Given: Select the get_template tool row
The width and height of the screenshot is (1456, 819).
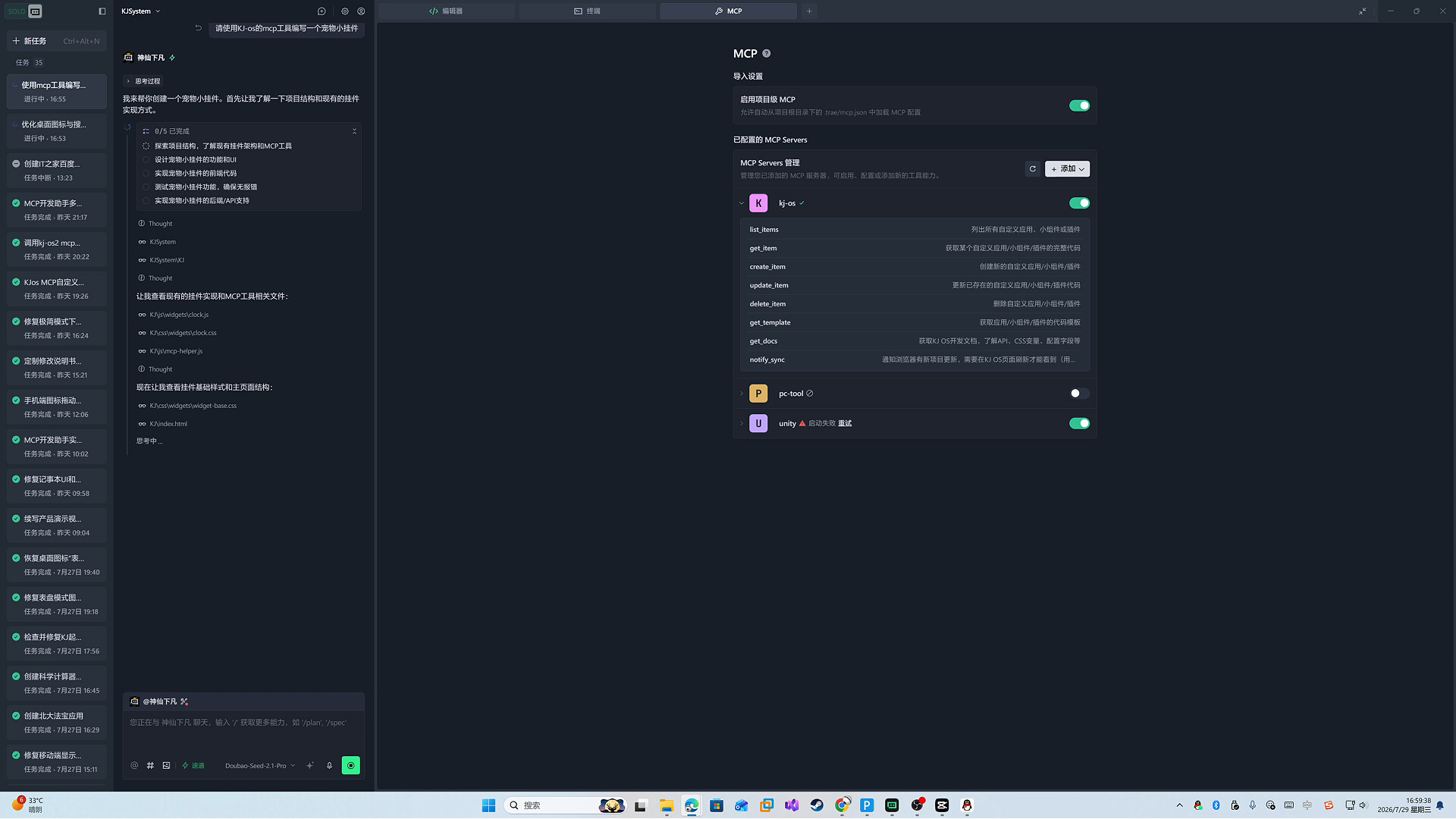Looking at the screenshot, I should tap(915, 323).
